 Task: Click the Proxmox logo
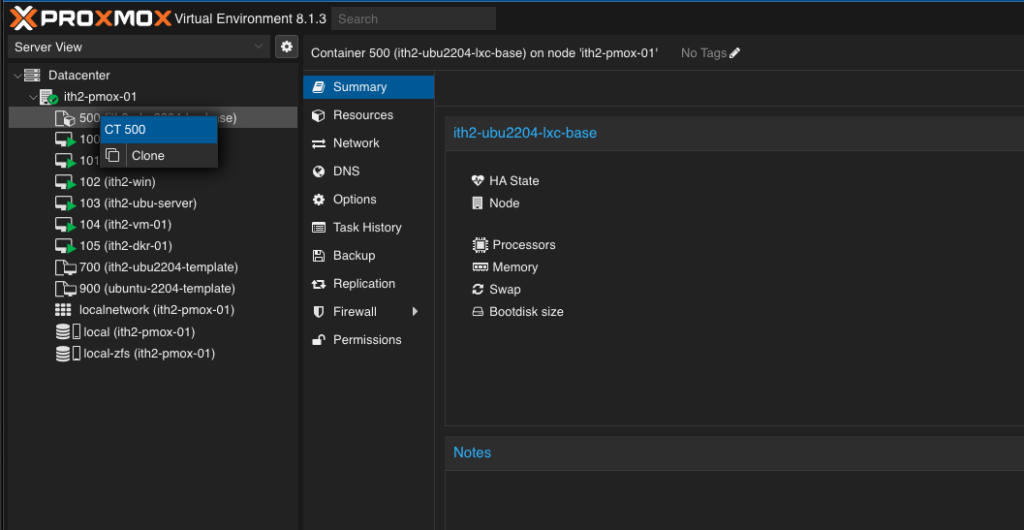[91, 18]
